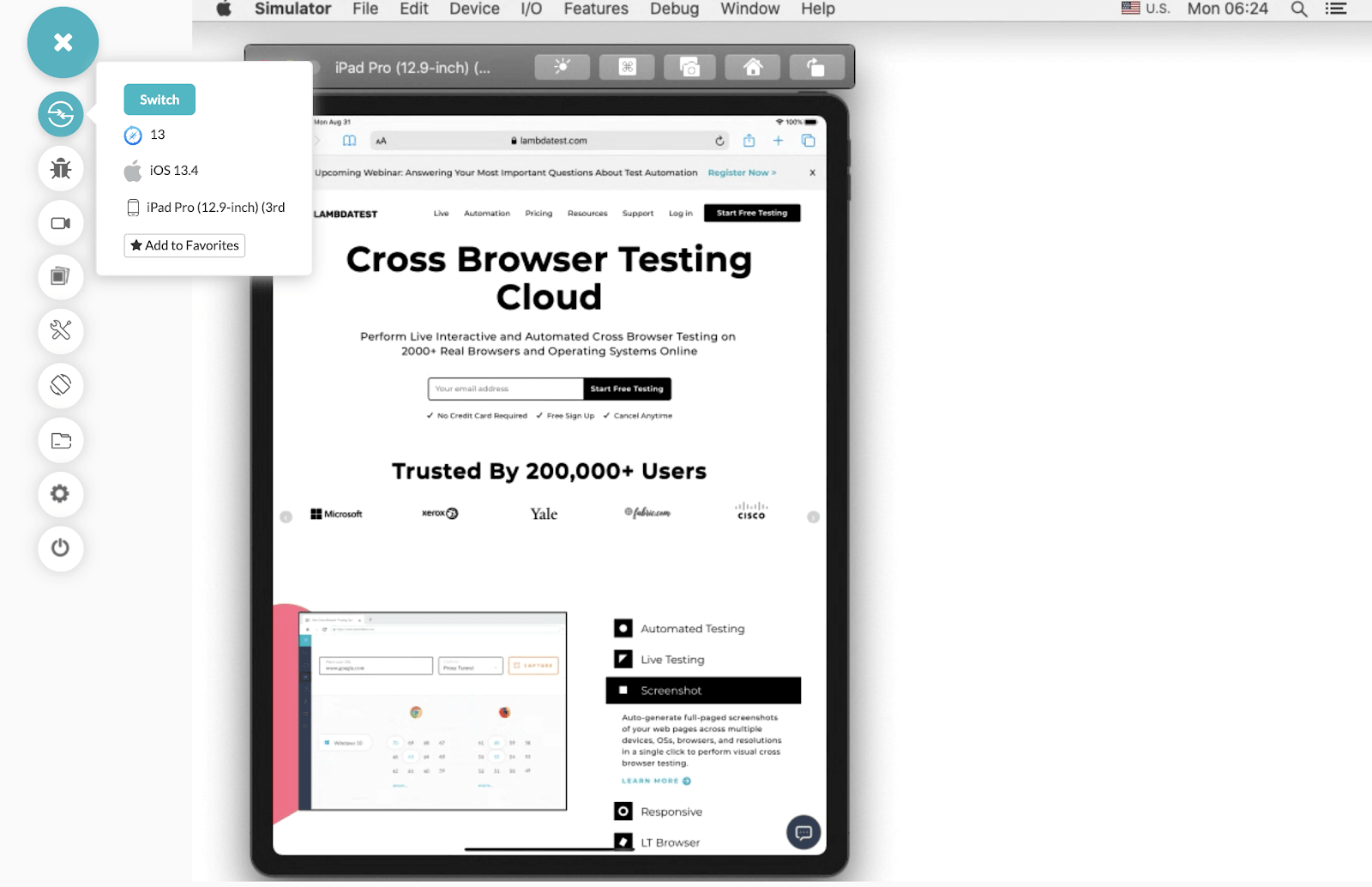Open files with the folder icon

point(60,441)
